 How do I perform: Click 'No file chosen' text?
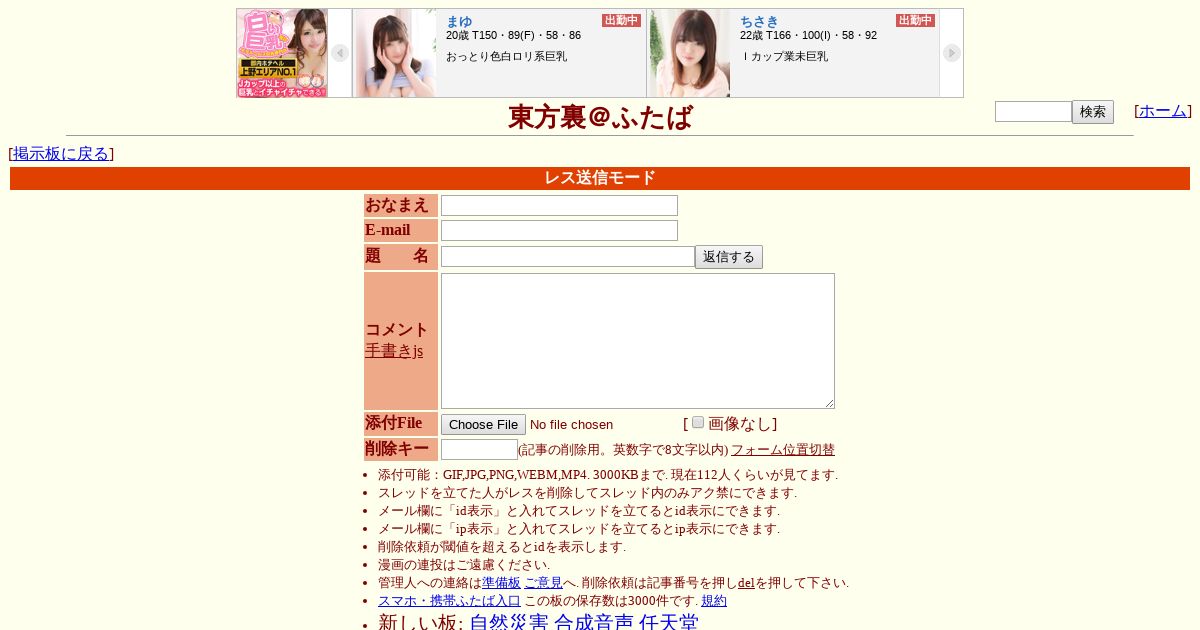pyautogui.click(x=571, y=425)
